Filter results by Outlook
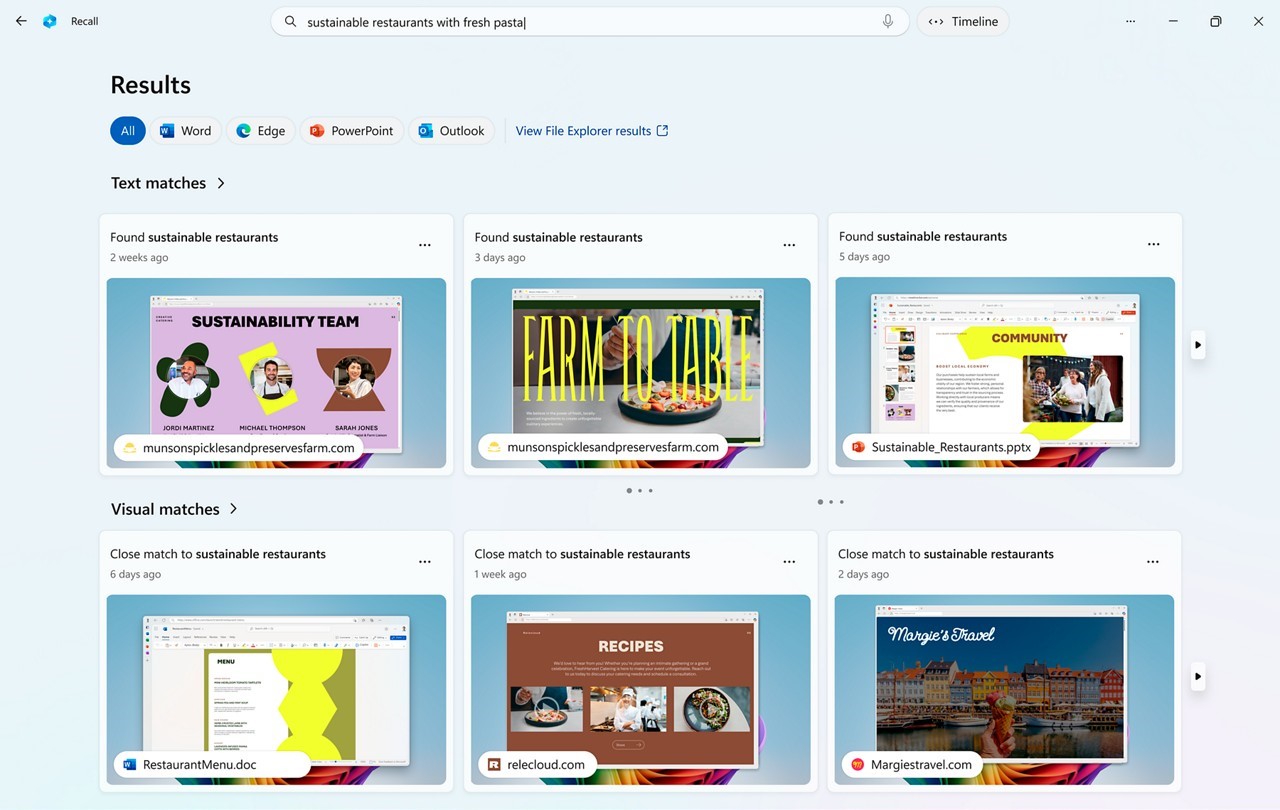1280x810 pixels. coord(451,131)
